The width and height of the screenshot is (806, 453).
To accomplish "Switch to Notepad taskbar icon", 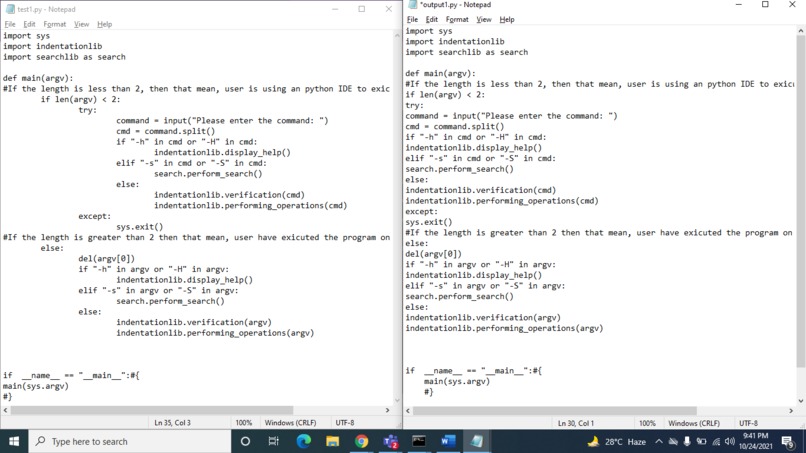I will [477, 441].
